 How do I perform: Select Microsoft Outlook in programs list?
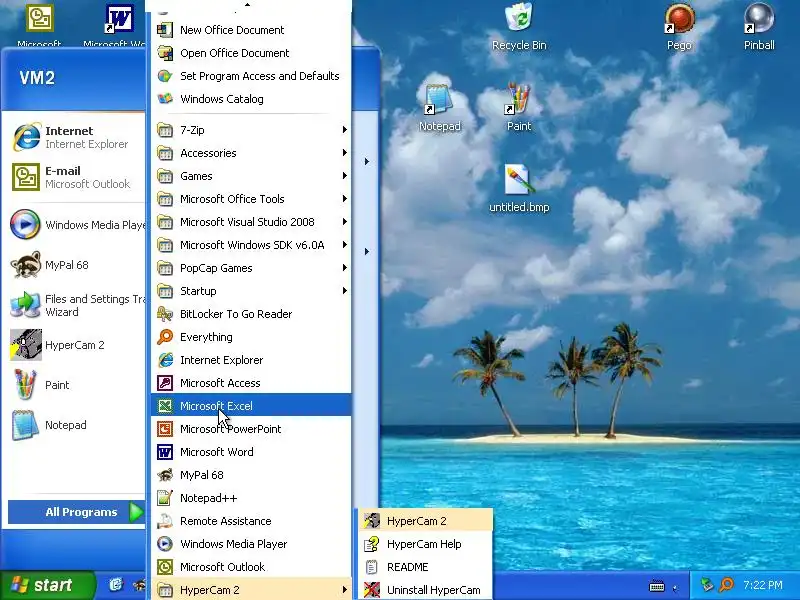click(251, 566)
